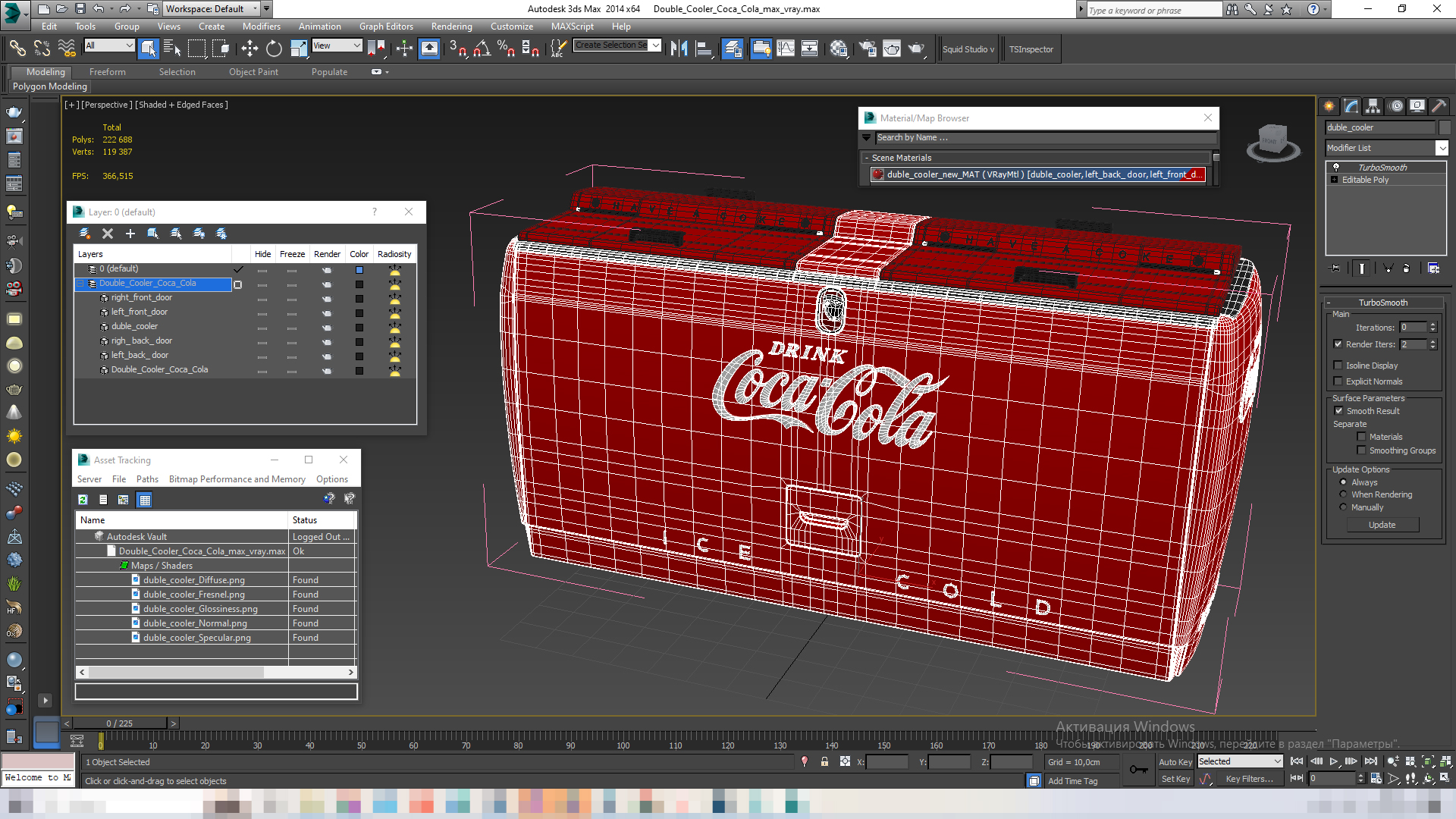Open the Hierarchy command panel tab
1456x819 pixels.
pyautogui.click(x=1373, y=106)
